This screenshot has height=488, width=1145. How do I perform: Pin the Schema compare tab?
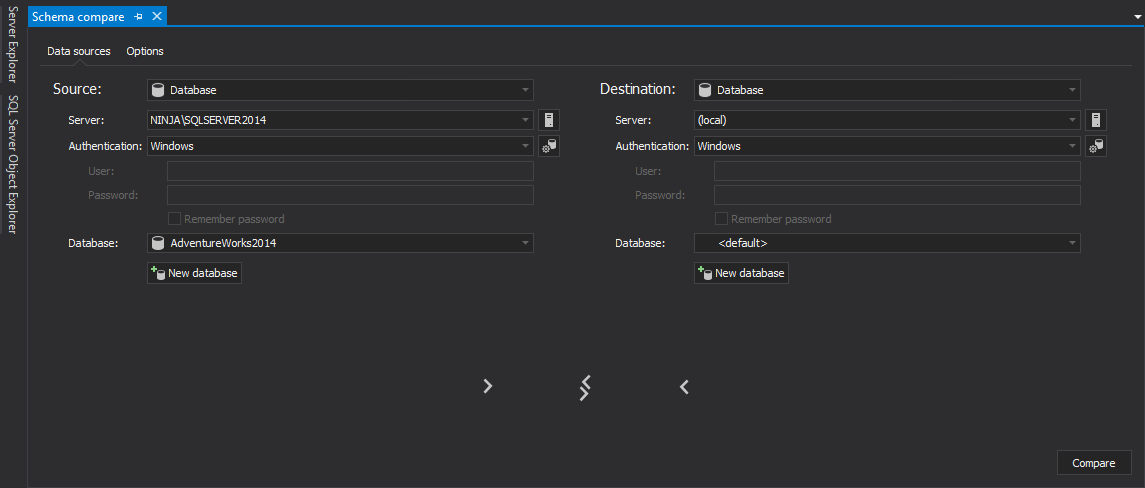tap(139, 17)
